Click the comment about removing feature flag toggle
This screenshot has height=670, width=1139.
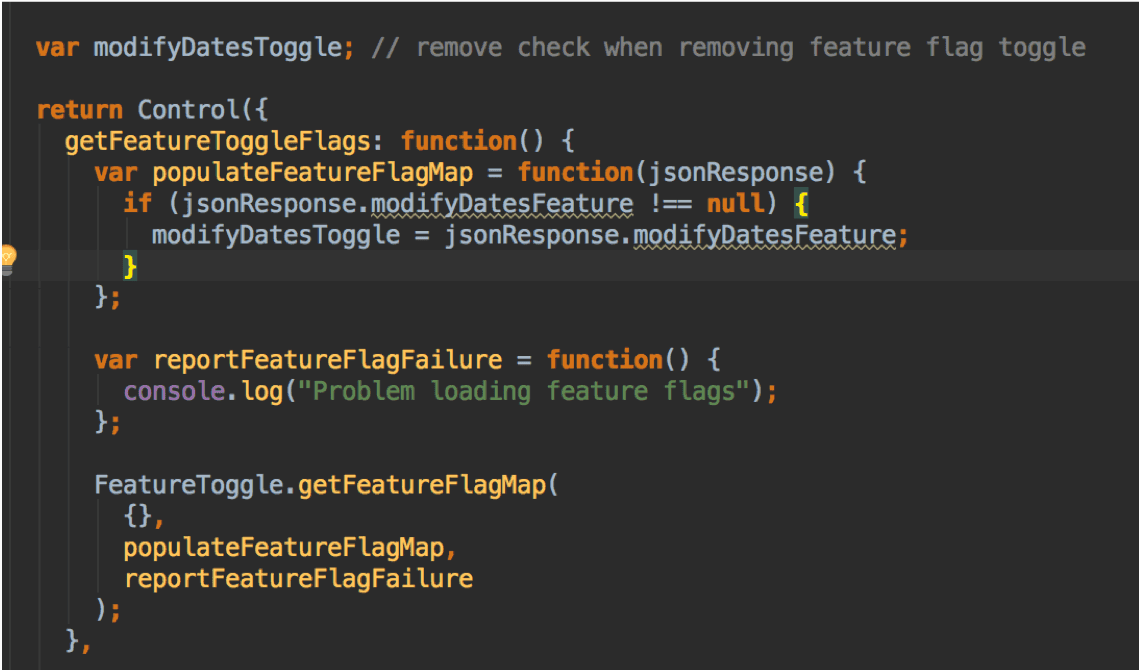point(729,48)
